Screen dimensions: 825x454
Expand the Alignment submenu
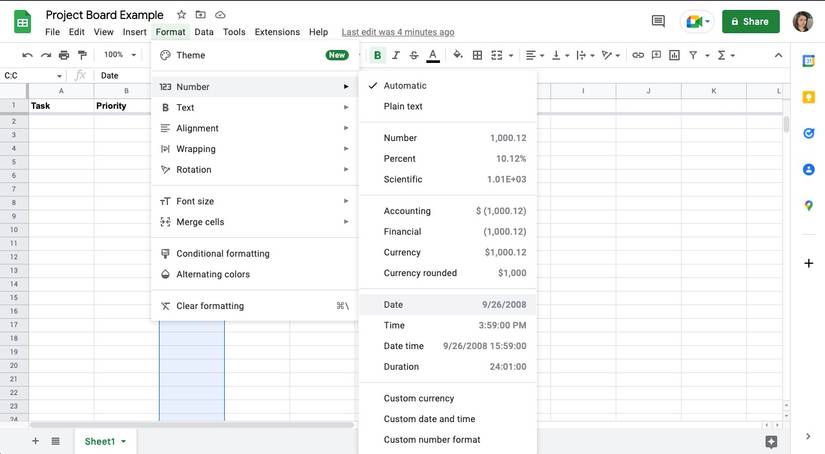click(x=255, y=128)
